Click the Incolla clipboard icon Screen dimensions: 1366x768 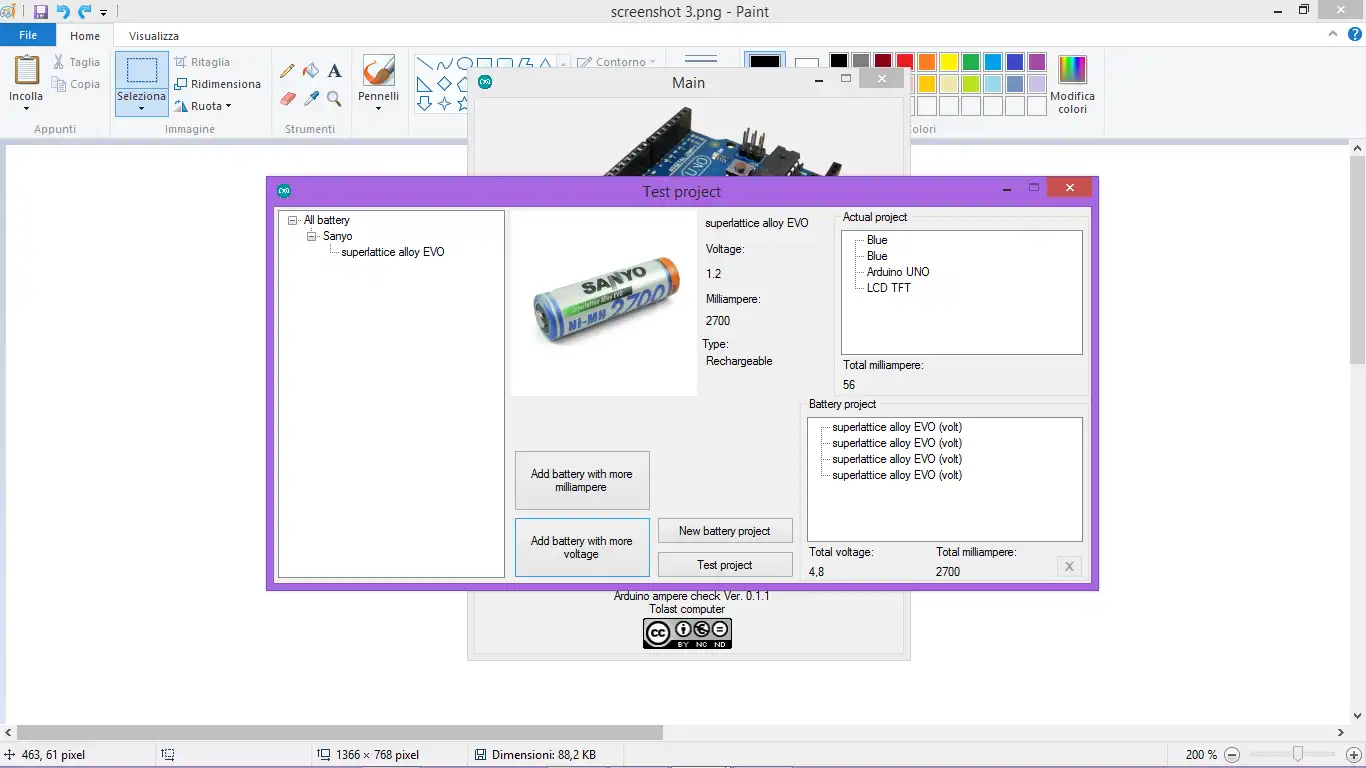coord(26,71)
